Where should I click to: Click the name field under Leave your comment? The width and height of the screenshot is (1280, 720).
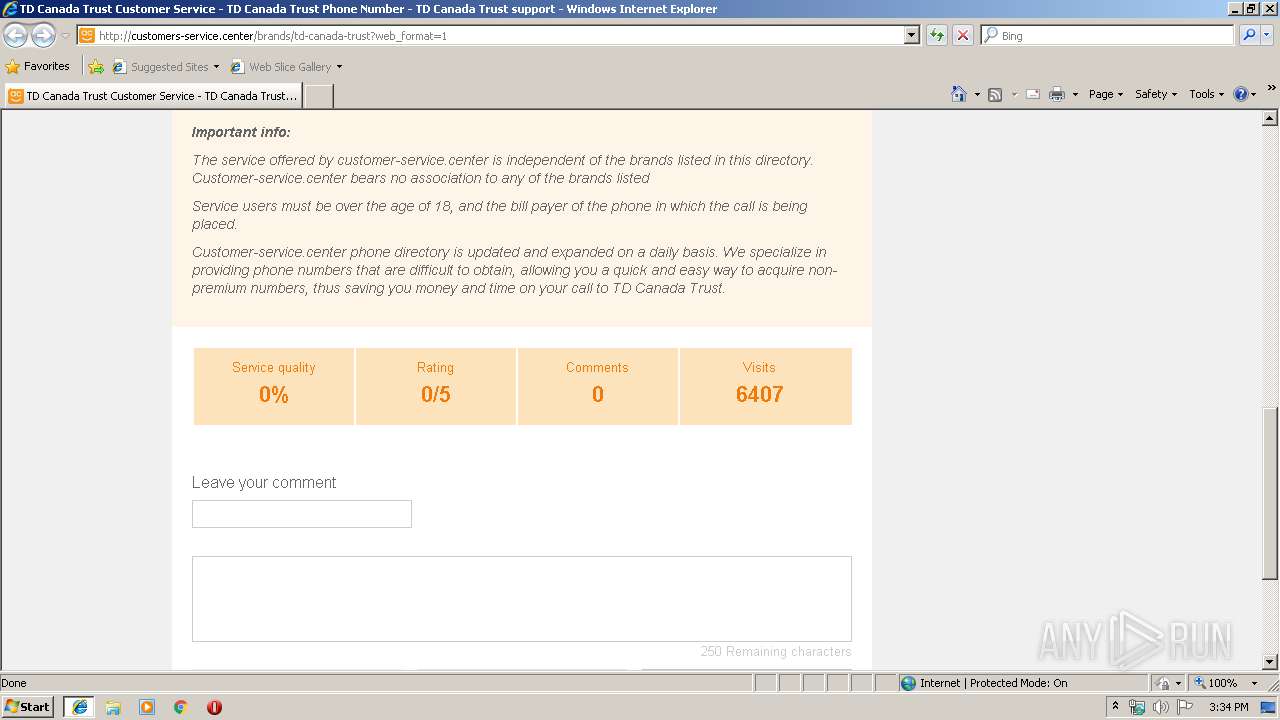point(302,514)
